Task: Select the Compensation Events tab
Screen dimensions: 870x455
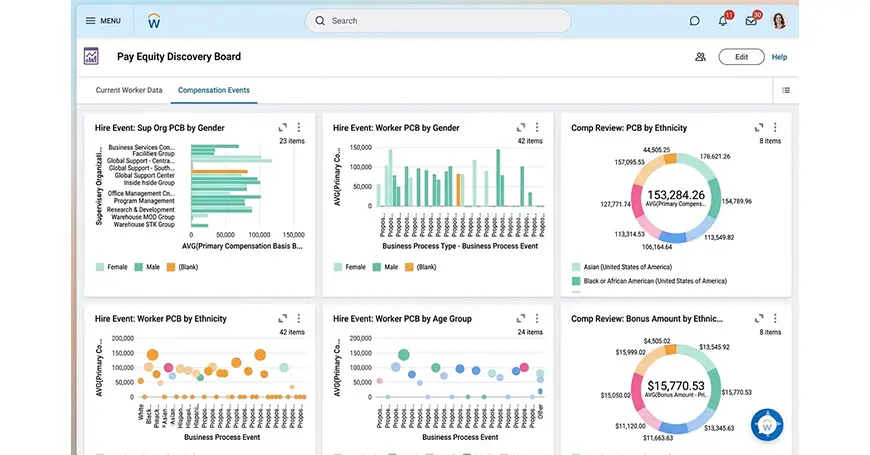Action: [x=214, y=90]
